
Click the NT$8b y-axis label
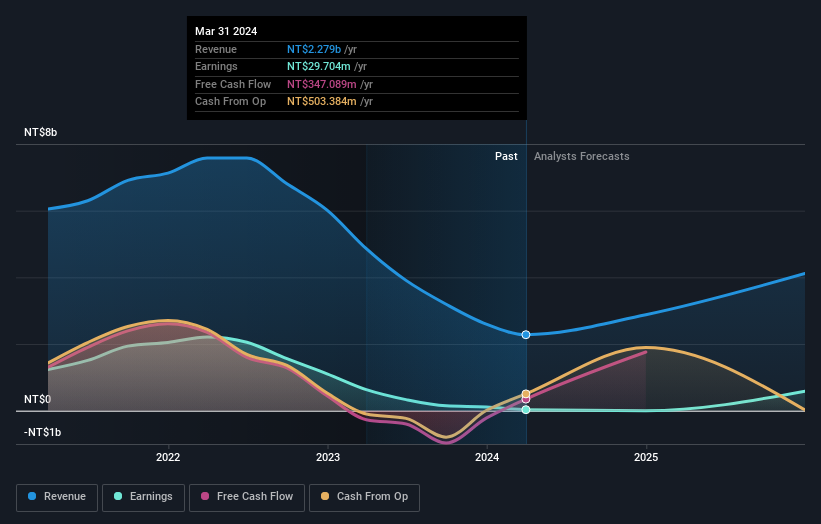pos(40,132)
